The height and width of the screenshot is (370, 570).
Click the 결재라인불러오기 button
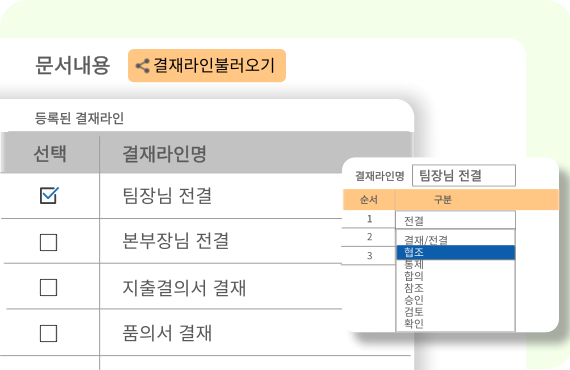pos(207,65)
